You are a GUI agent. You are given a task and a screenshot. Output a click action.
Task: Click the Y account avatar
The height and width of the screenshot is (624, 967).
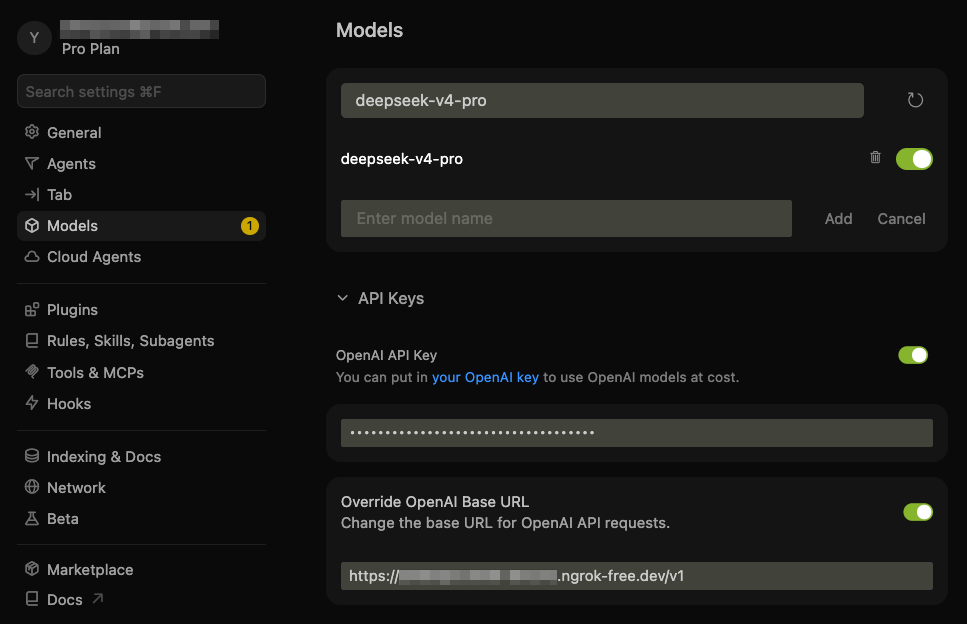(x=35, y=38)
